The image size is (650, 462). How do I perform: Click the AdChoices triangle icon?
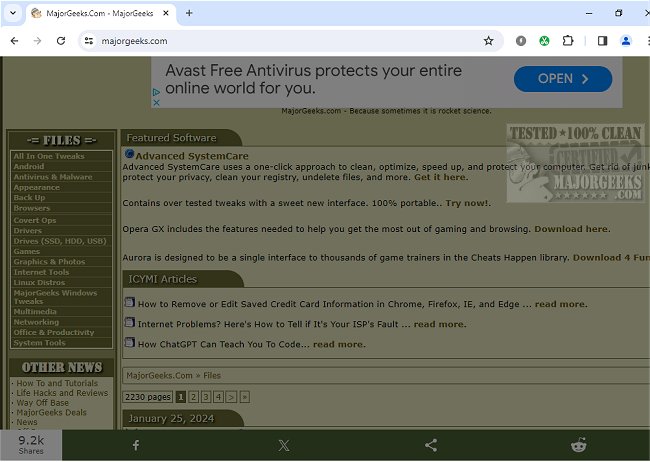click(x=156, y=92)
